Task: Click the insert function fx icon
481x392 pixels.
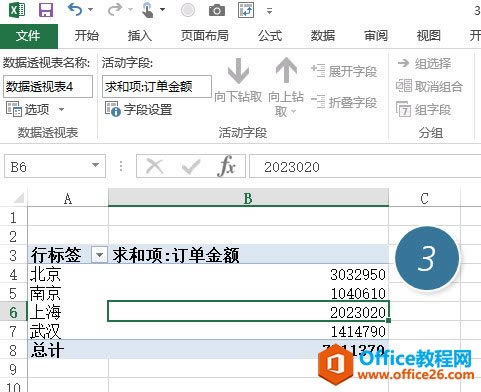Action: point(226,166)
